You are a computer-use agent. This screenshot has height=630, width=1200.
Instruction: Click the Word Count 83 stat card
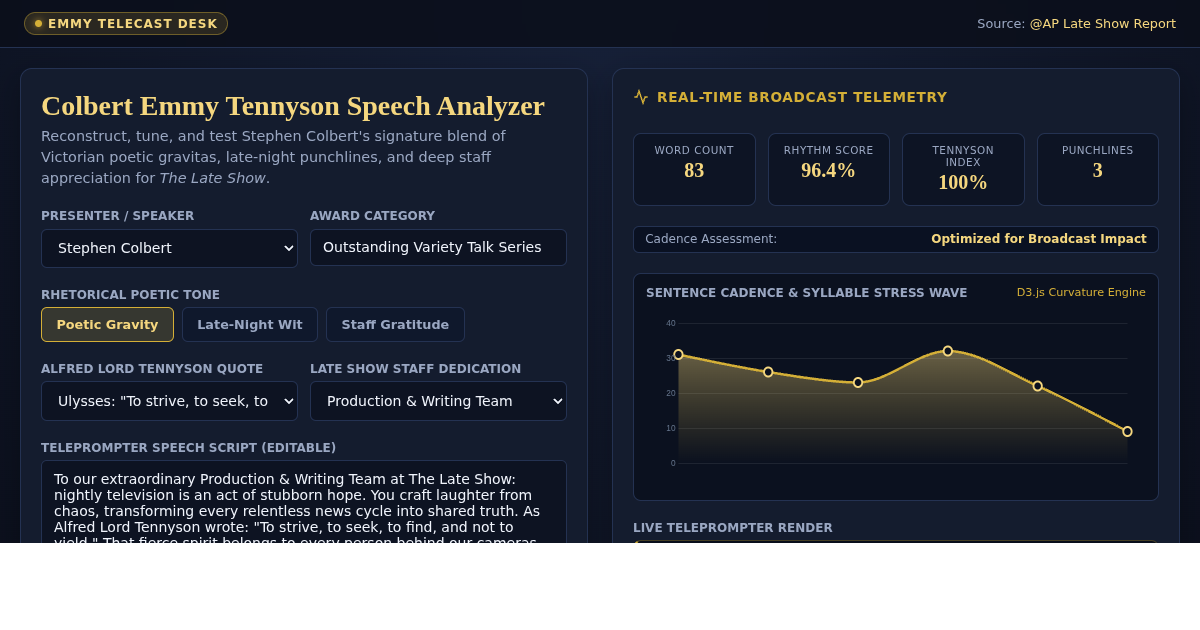694,169
